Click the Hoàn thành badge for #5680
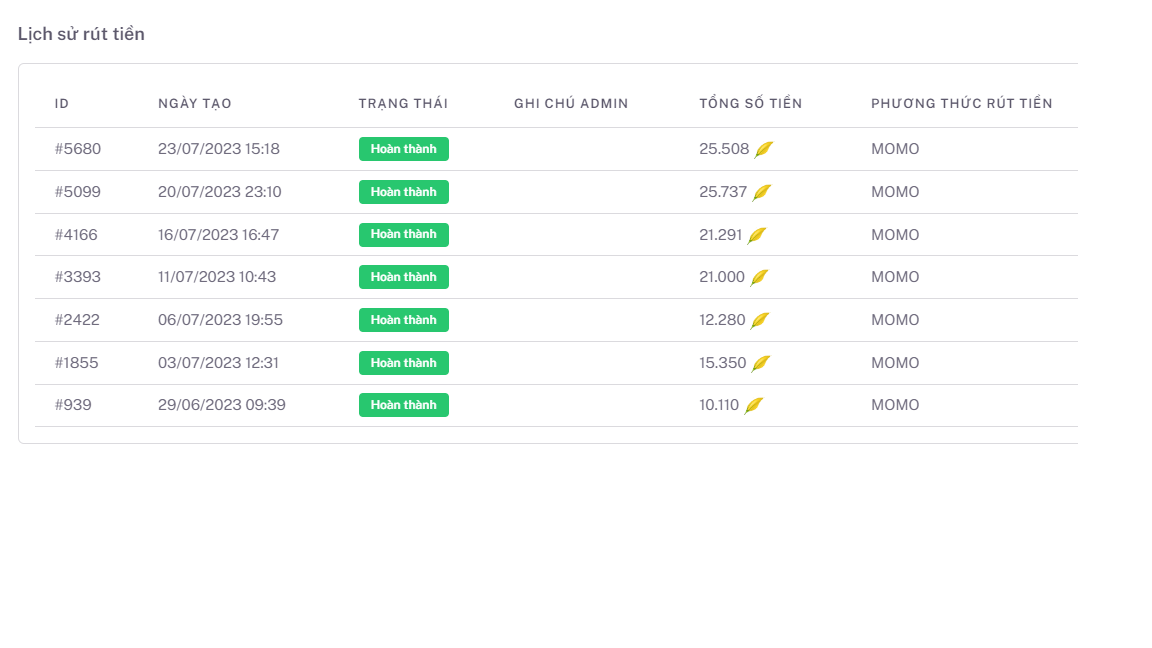 tap(403, 149)
